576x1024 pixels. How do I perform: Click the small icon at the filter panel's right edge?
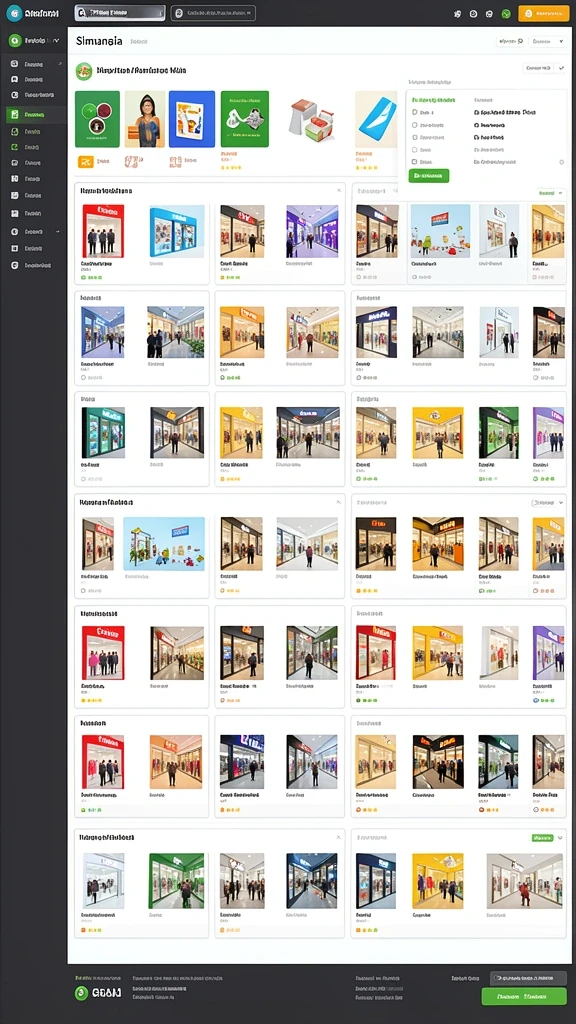(561, 161)
